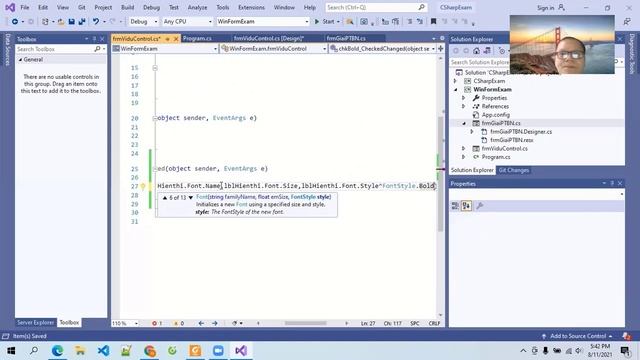
Task: Click the Find in Files toolbar icon
Action: pos(350,22)
